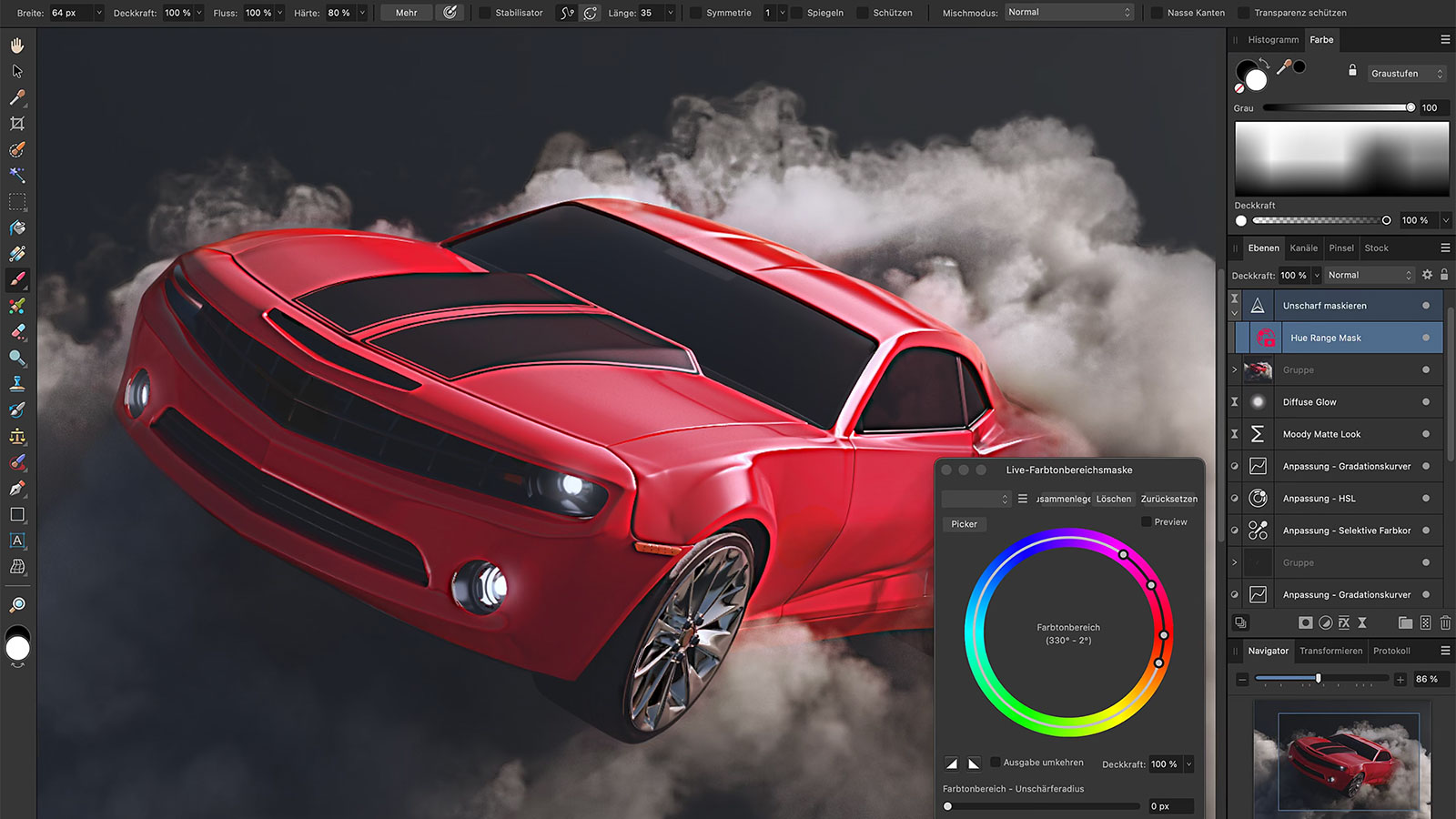Select the scales-shaped tool icon
Screen dimensions: 1456x819
17,437
